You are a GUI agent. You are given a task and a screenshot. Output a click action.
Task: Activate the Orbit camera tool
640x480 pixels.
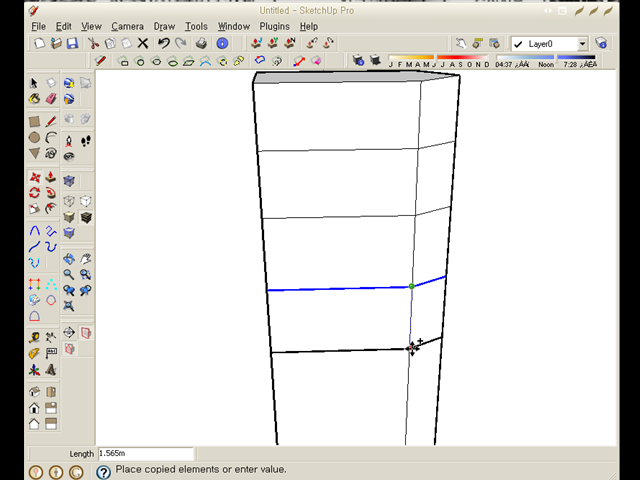(x=69, y=259)
